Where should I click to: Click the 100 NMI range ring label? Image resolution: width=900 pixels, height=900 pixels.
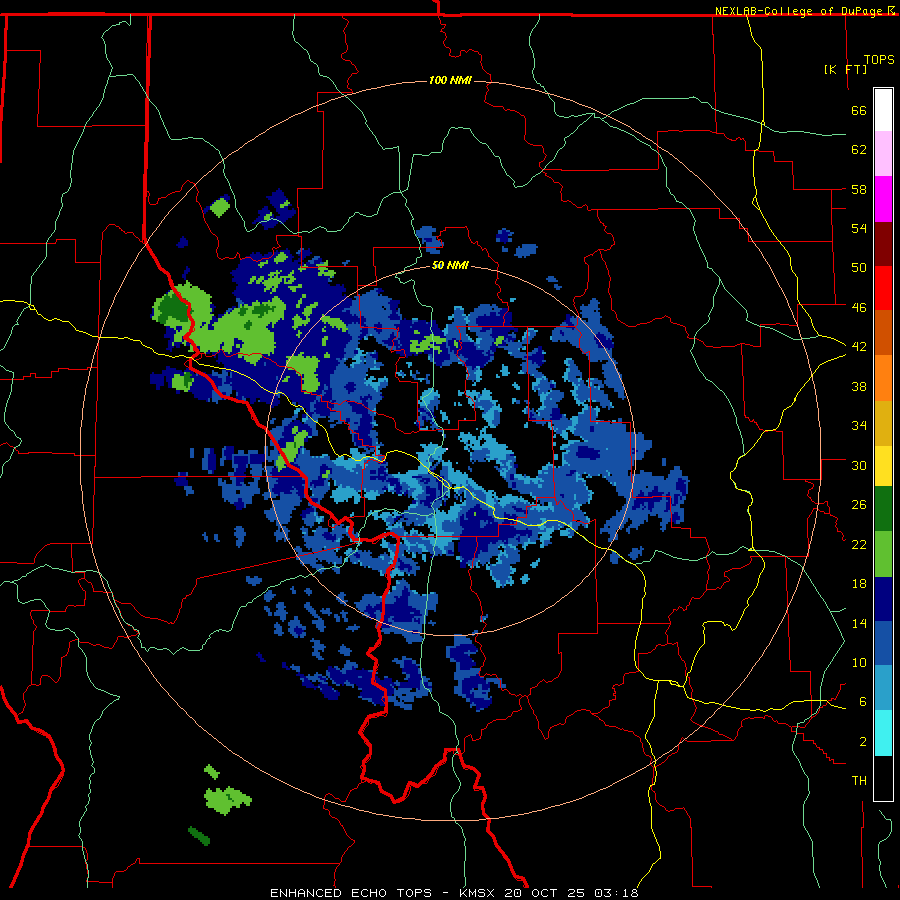click(x=450, y=80)
